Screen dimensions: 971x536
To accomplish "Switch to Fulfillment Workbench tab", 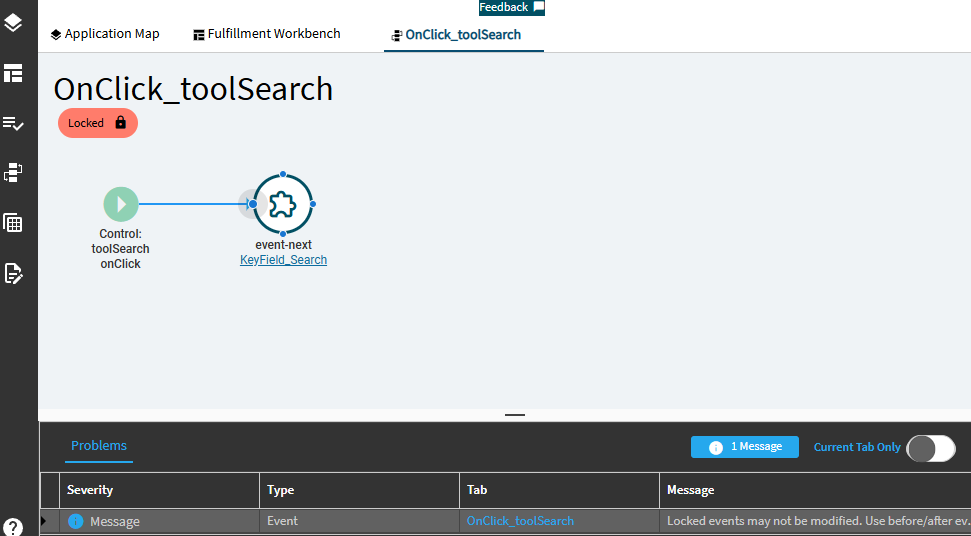I will [267, 34].
